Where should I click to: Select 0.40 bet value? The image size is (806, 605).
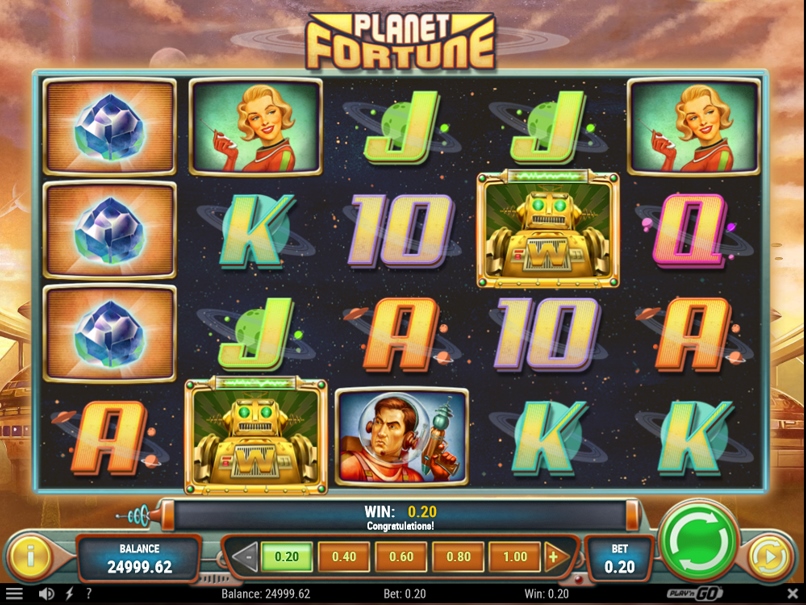coord(344,557)
